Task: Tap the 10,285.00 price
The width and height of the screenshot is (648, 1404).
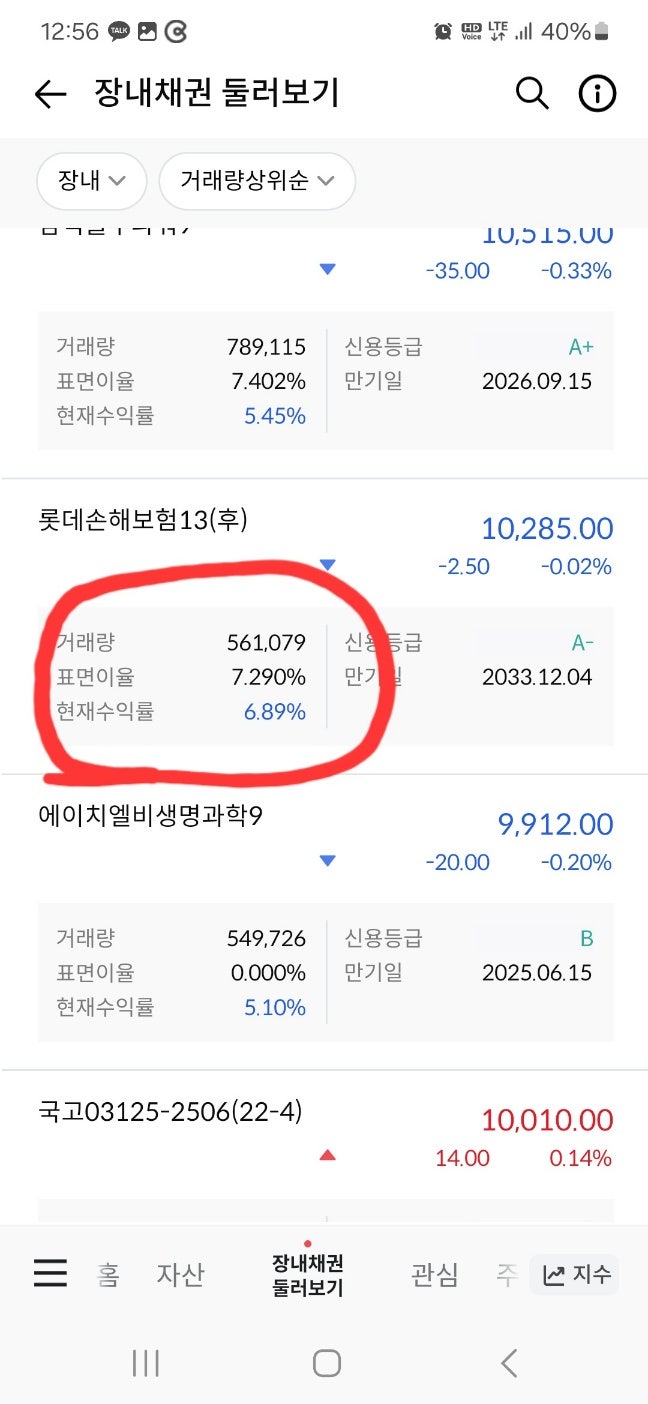Action: click(547, 528)
